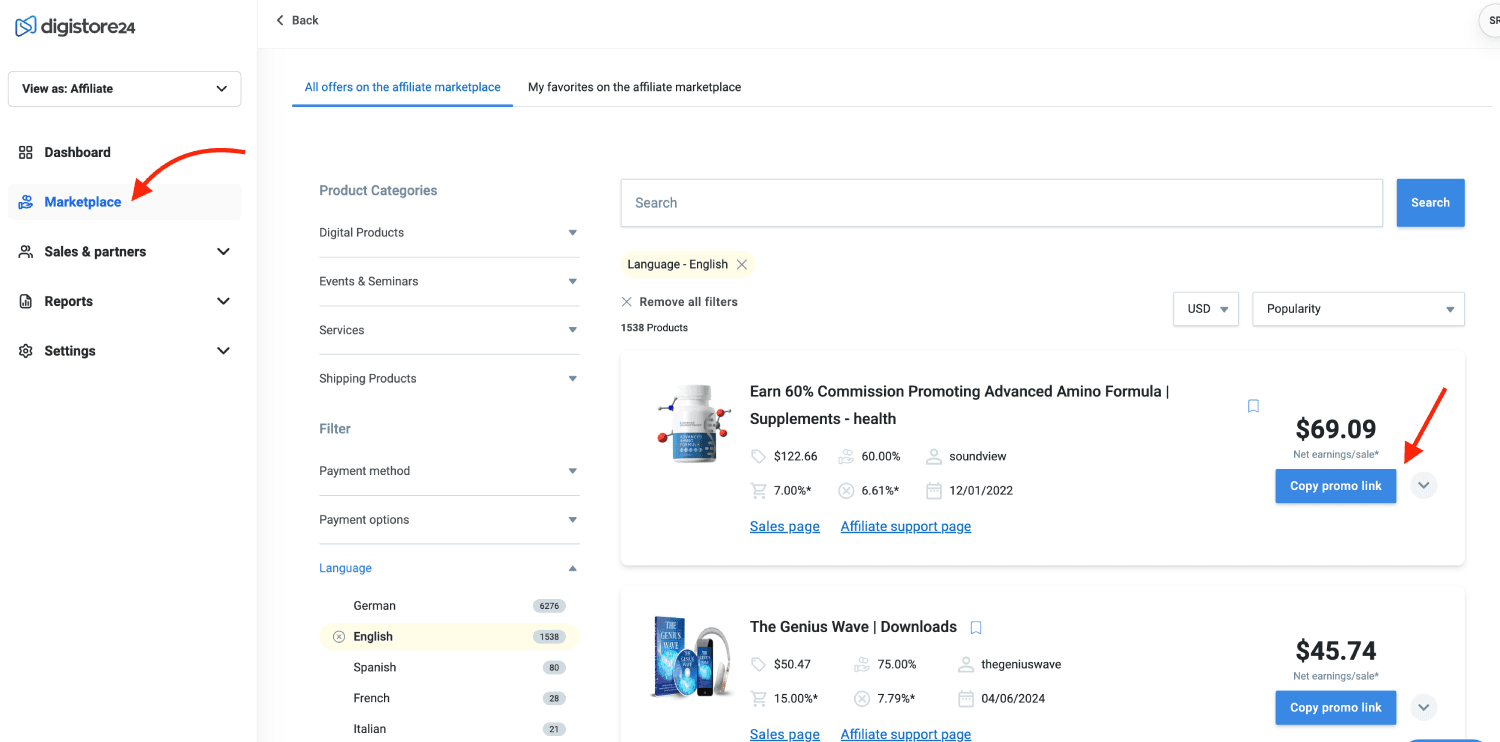Click into the marketplace Search field
This screenshot has height=742, width=1500.
point(1002,203)
